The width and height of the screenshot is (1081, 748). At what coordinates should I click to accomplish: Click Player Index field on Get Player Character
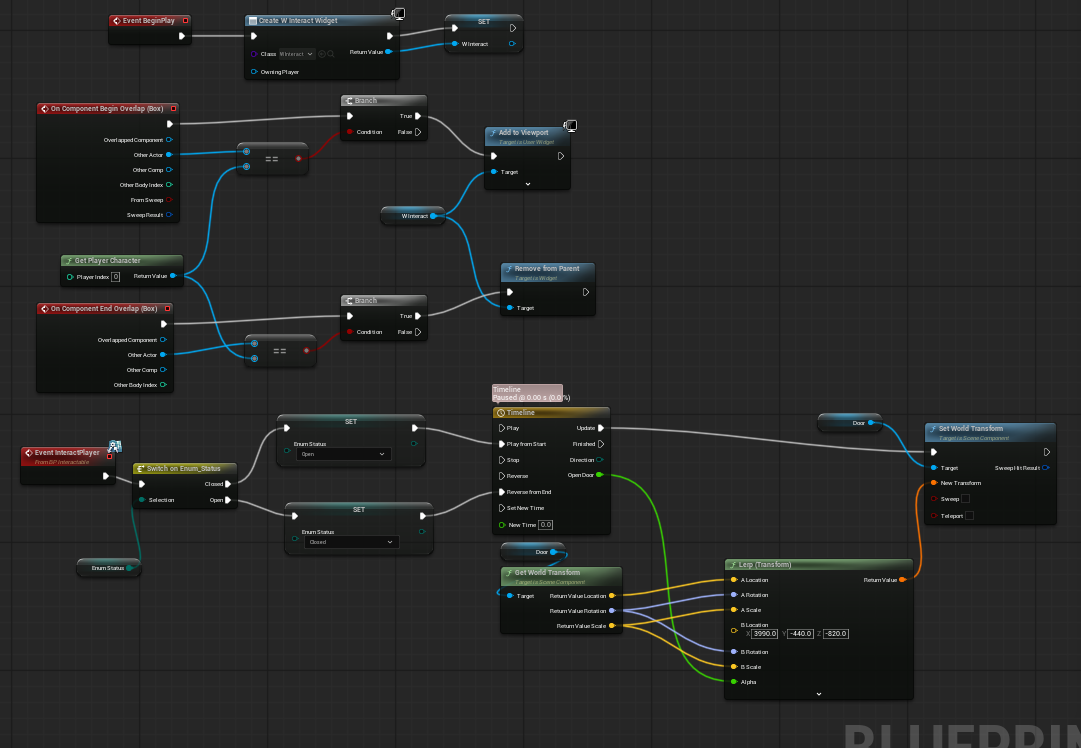click(x=115, y=277)
